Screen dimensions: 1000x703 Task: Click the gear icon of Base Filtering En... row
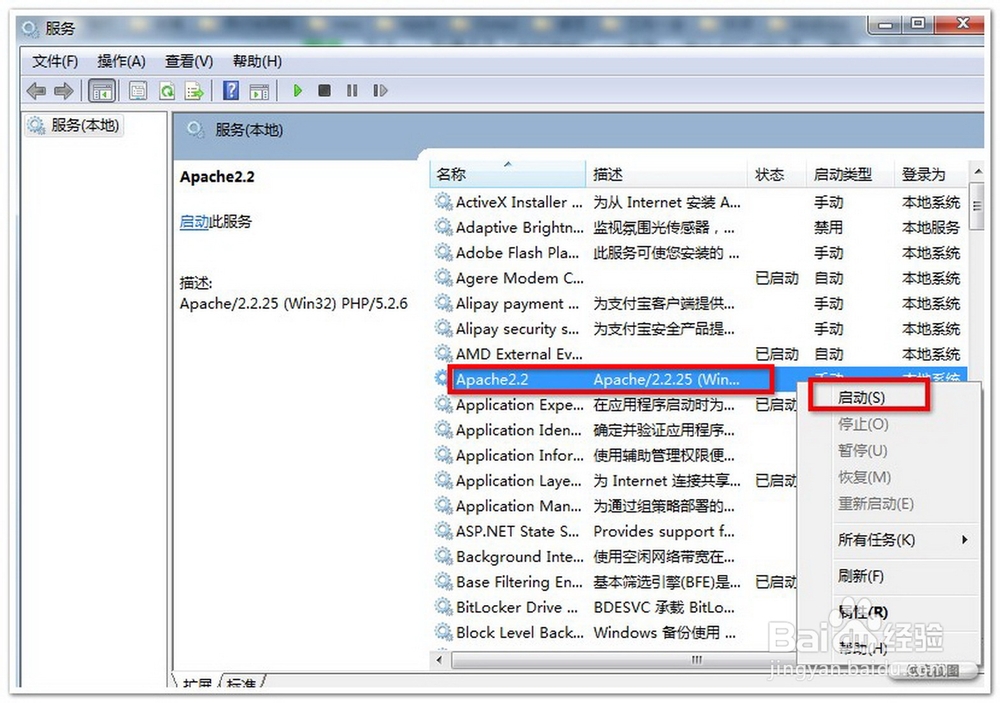click(443, 582)
